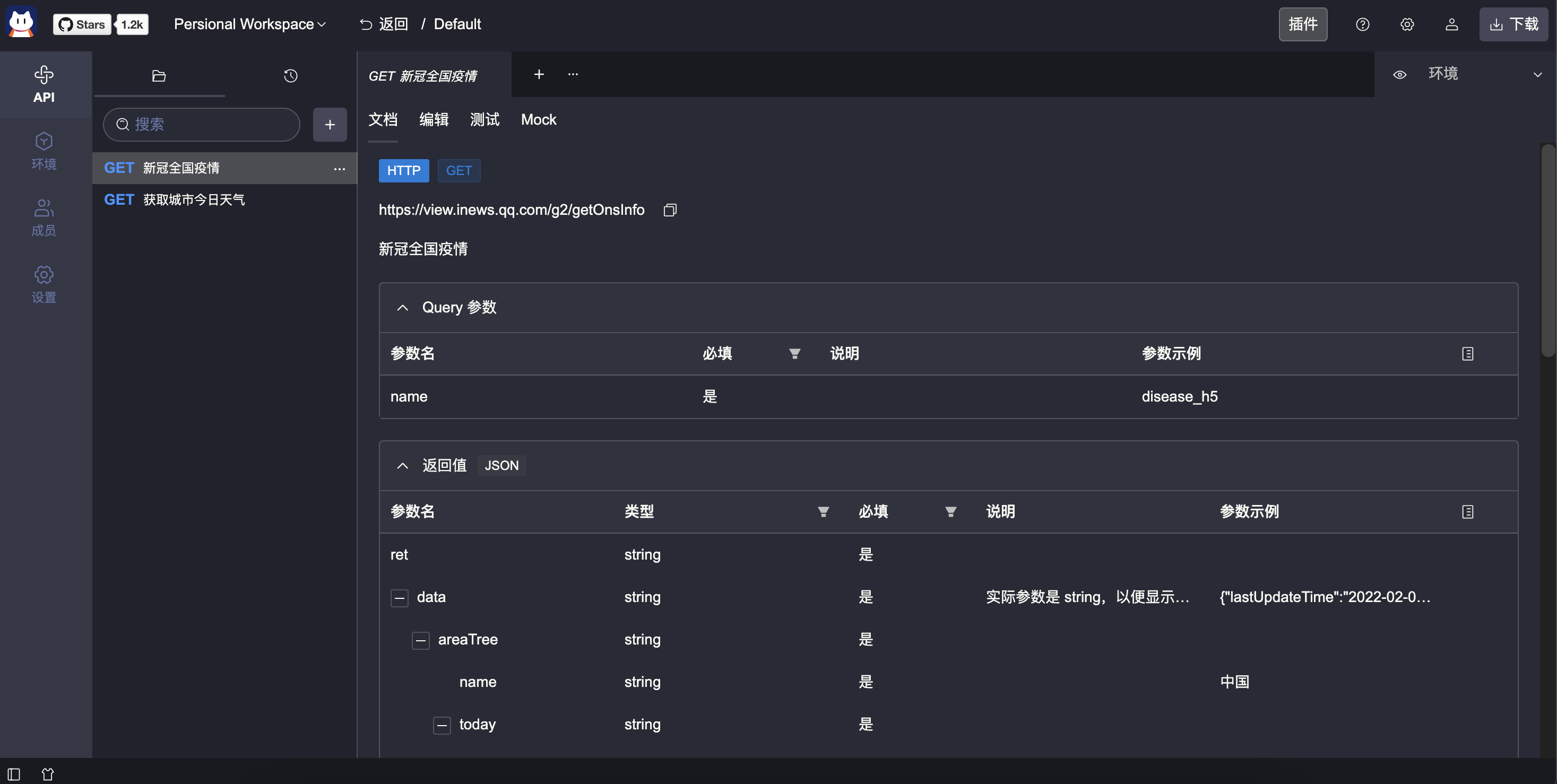Screen dimensions: 1557x784
Task: Open the Persional Workspace dropdown
Action: click(249, 24)
